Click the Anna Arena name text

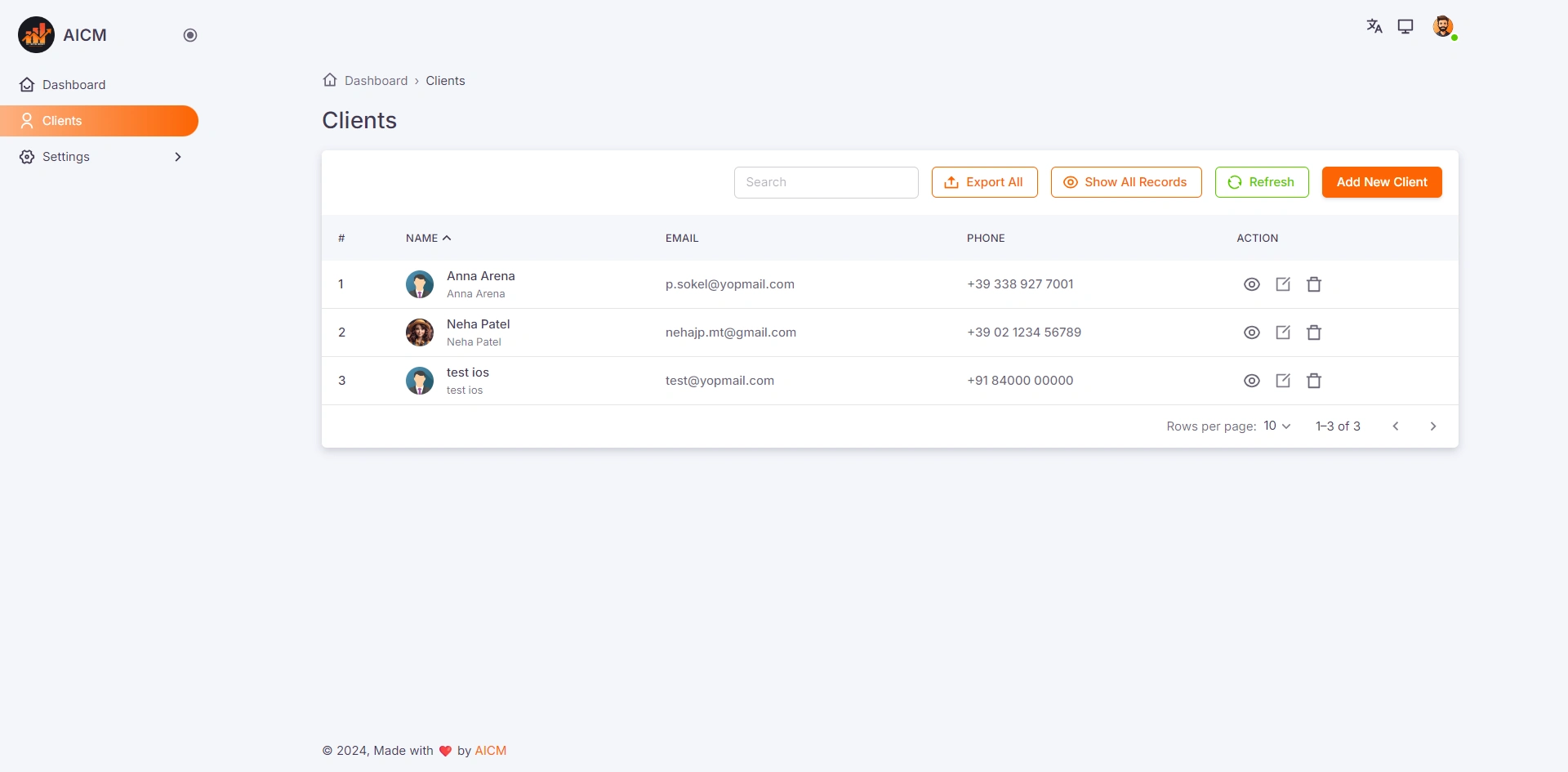click(x=480, y=276)
